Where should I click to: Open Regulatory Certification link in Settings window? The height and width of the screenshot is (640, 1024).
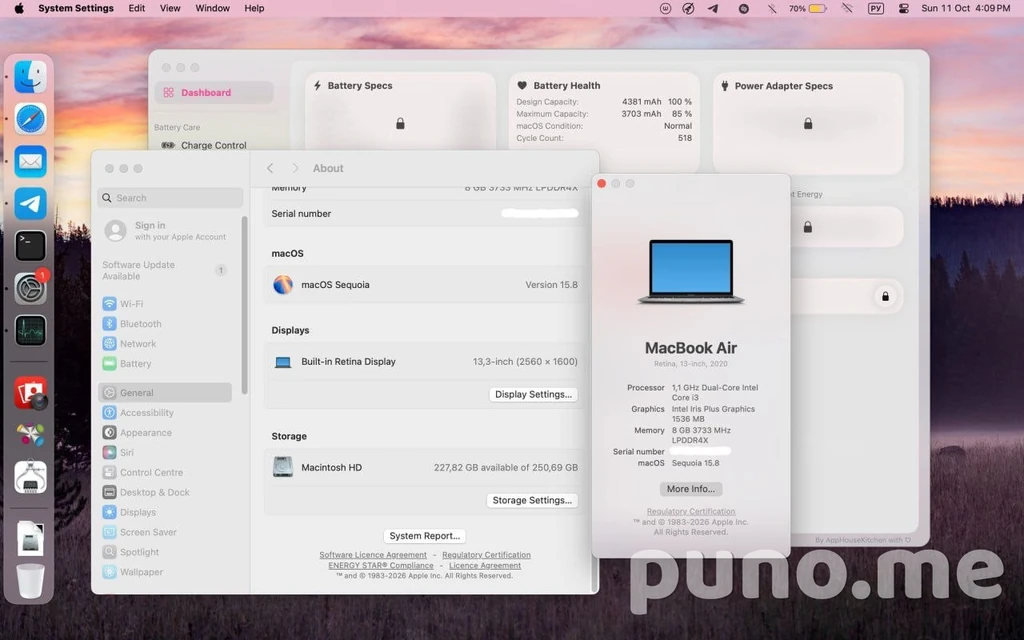(x=487, y=555)
